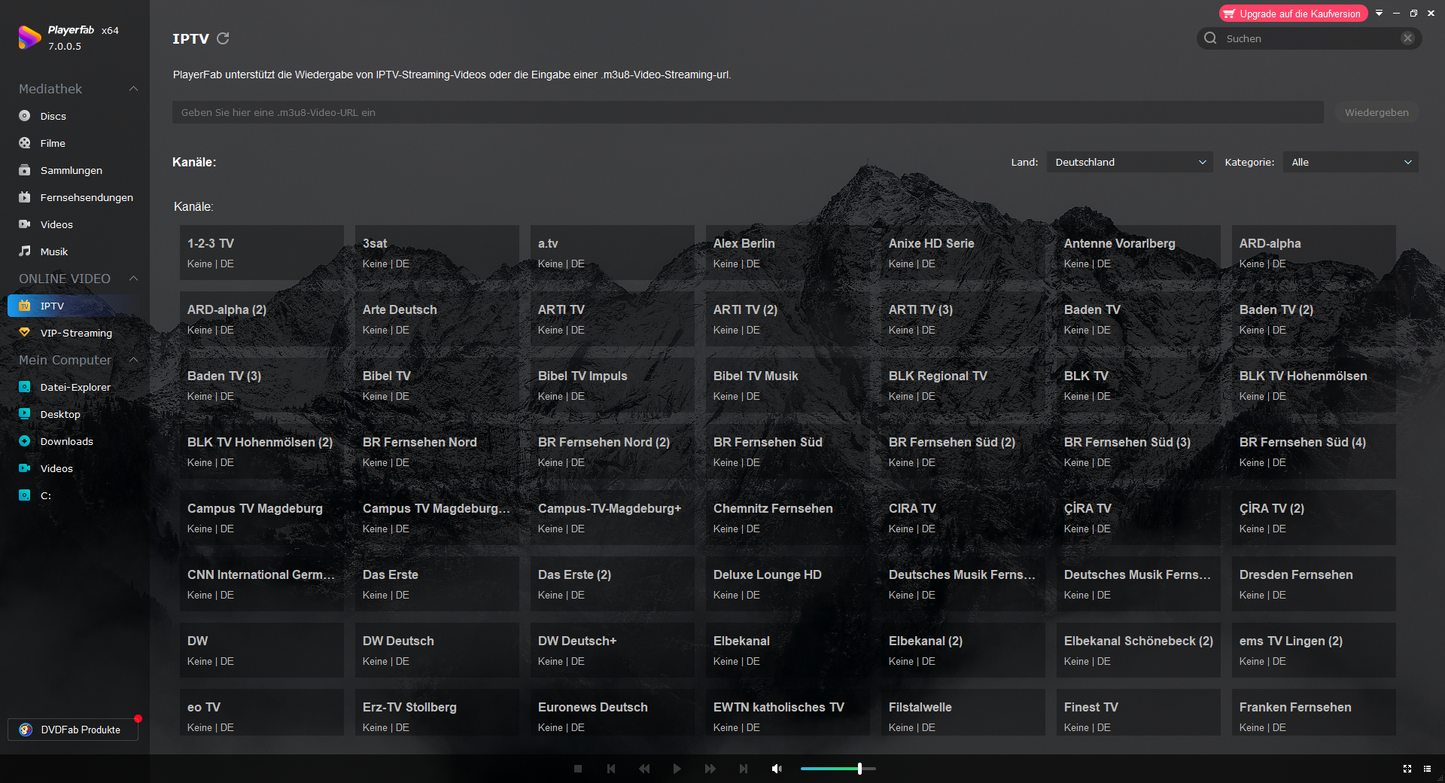
Task: Adjust the volume slider
Action: [859, 768]
